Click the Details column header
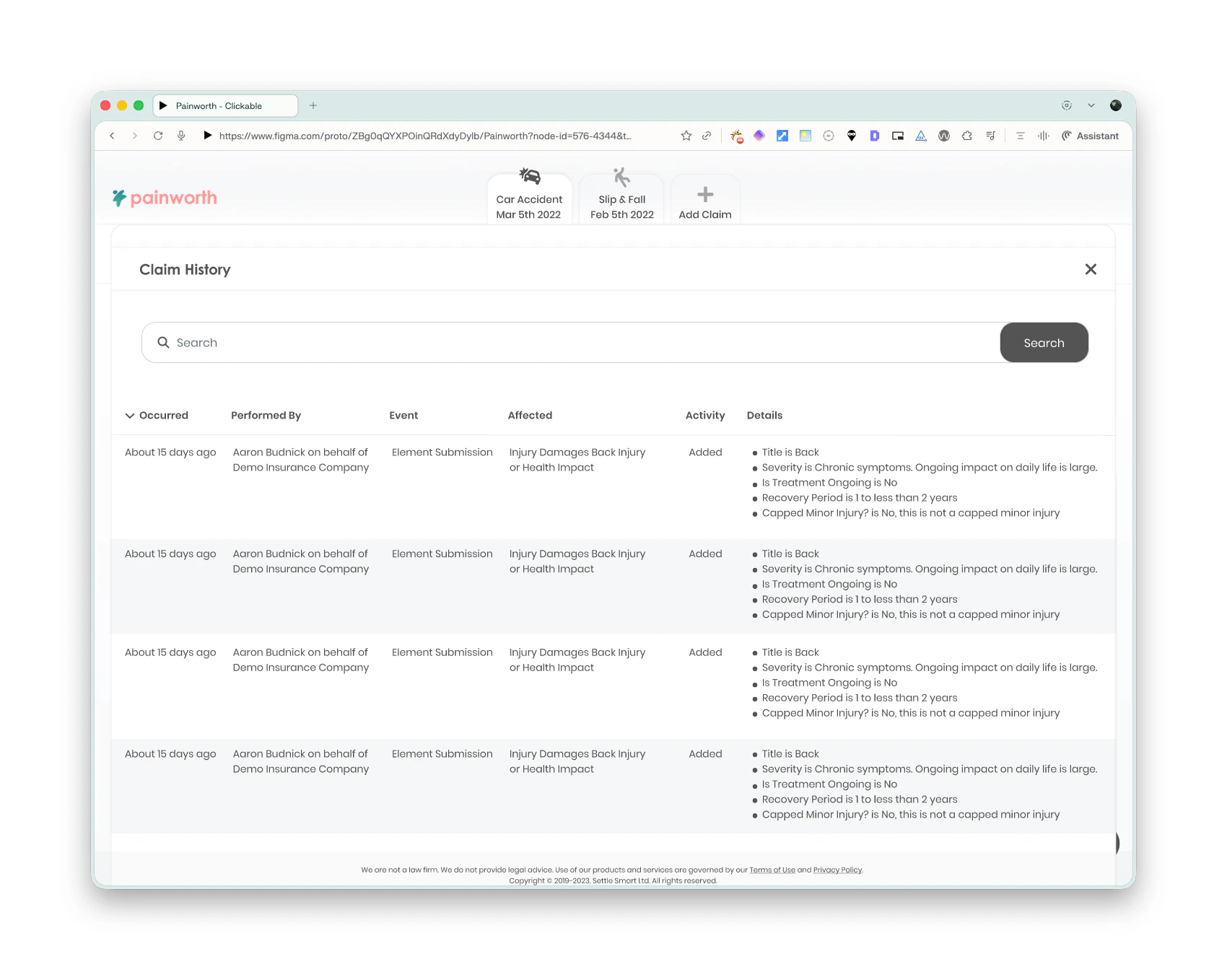Viewport: 1227px width, 980px height. pyautogui.click(x=764, y=416)
